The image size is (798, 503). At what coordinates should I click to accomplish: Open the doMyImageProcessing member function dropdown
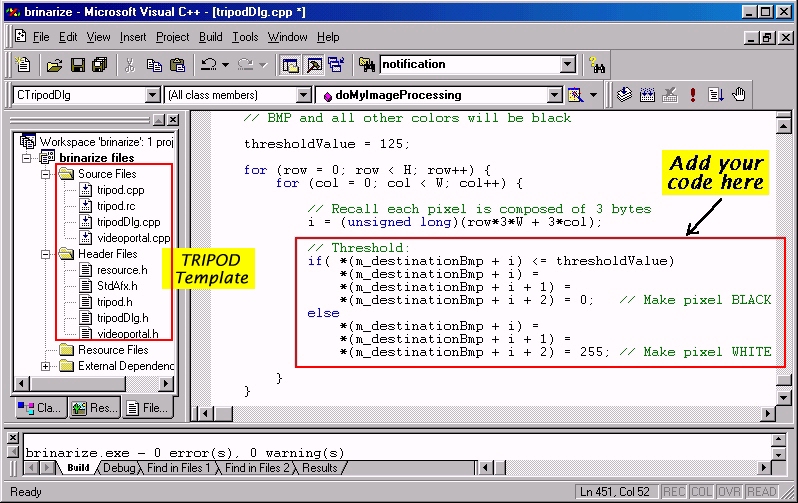pyautogui.click(x=551, y=95)
